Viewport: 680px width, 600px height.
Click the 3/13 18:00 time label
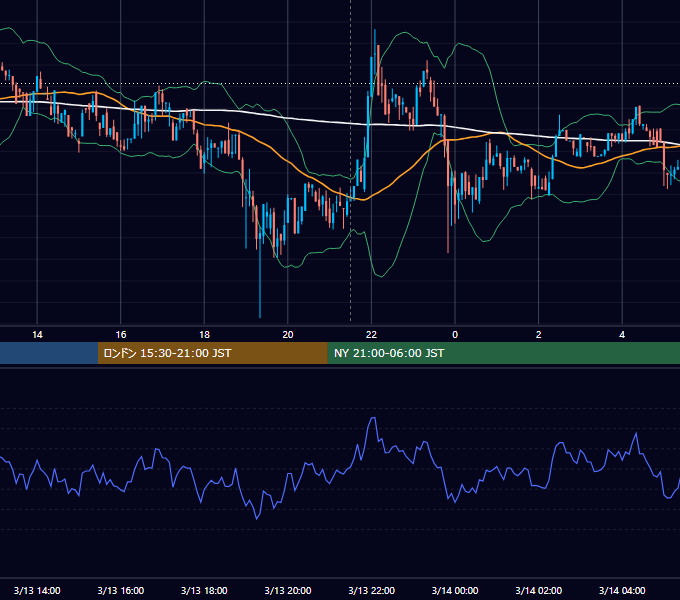pos(204,590)
